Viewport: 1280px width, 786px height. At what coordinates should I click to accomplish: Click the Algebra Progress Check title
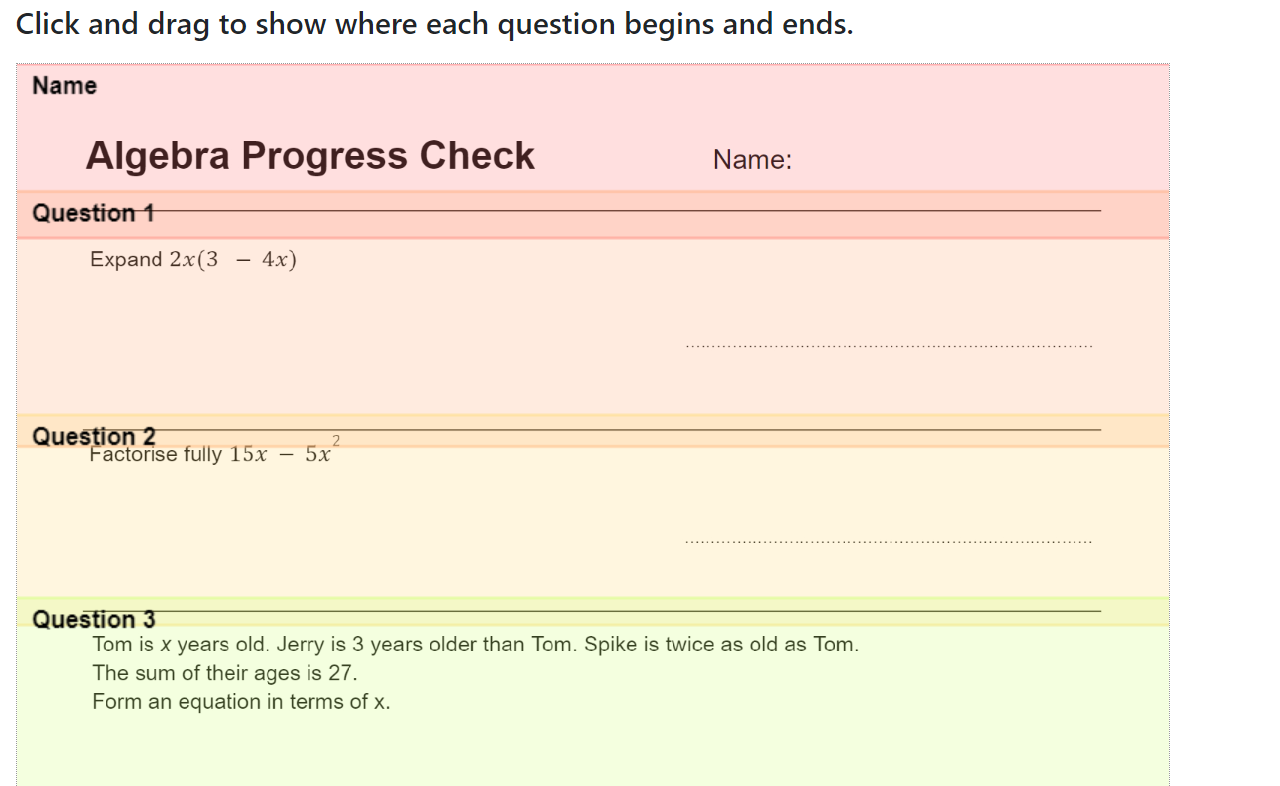(x=310, y=155)
